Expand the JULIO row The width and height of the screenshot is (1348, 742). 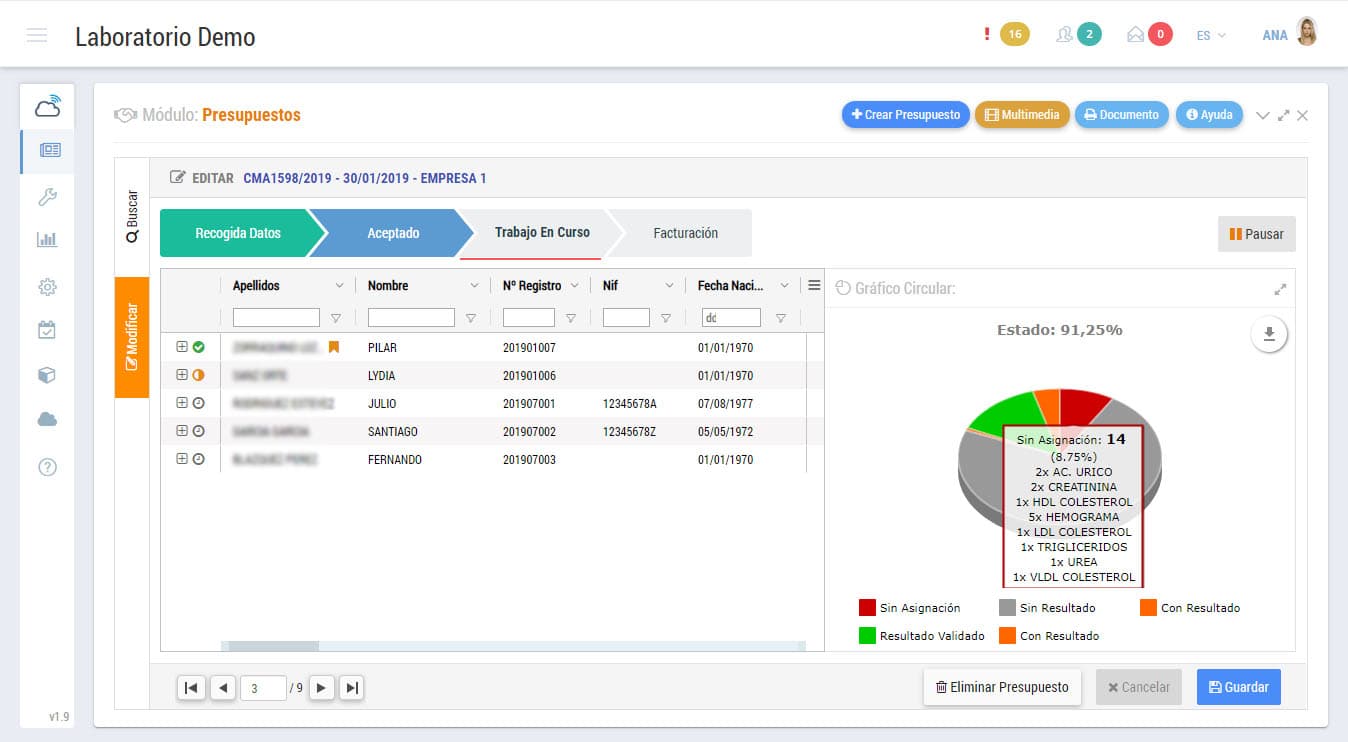182,403
